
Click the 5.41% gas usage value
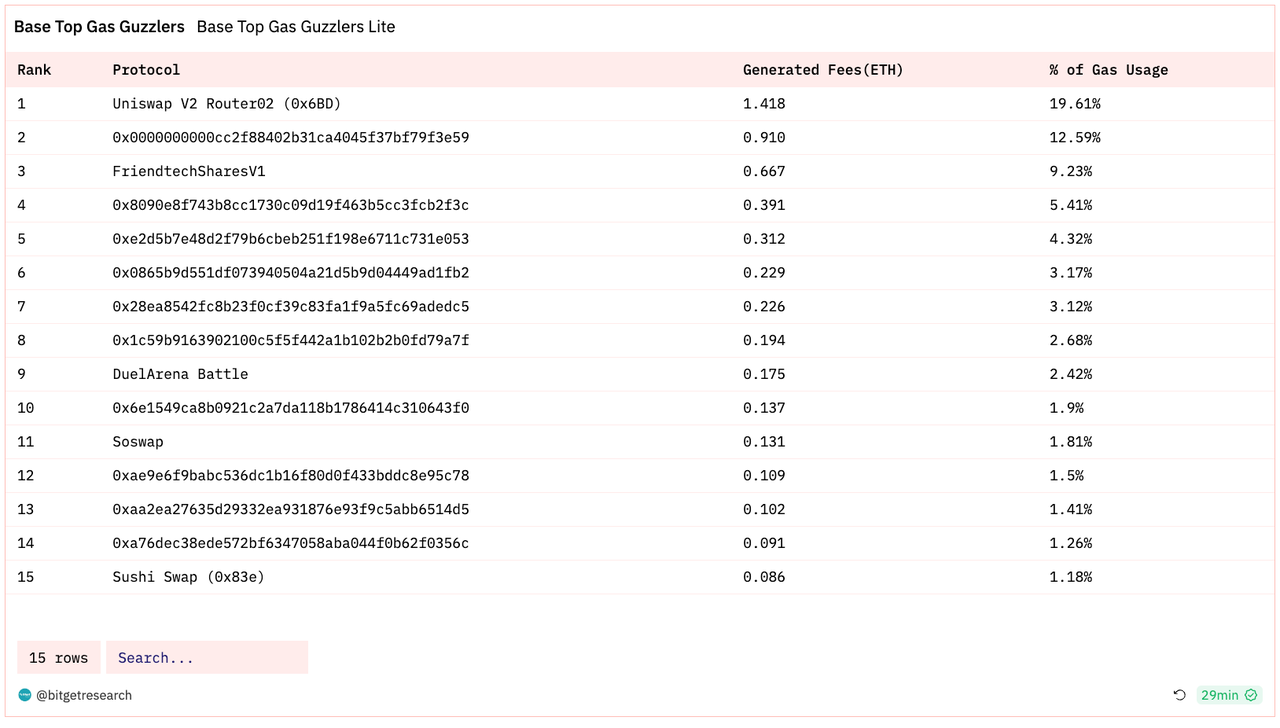click(x=1071, y=205)
